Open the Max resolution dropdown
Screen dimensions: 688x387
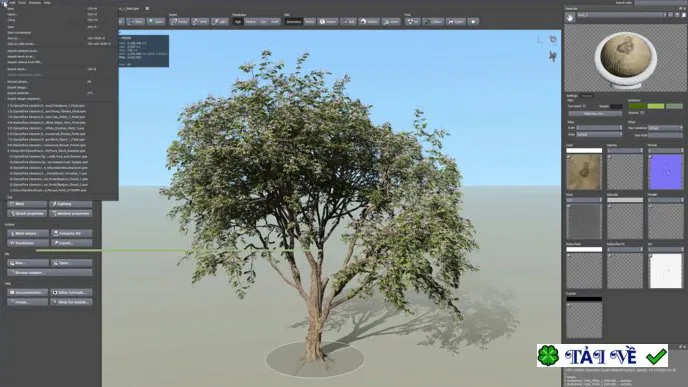665,128
